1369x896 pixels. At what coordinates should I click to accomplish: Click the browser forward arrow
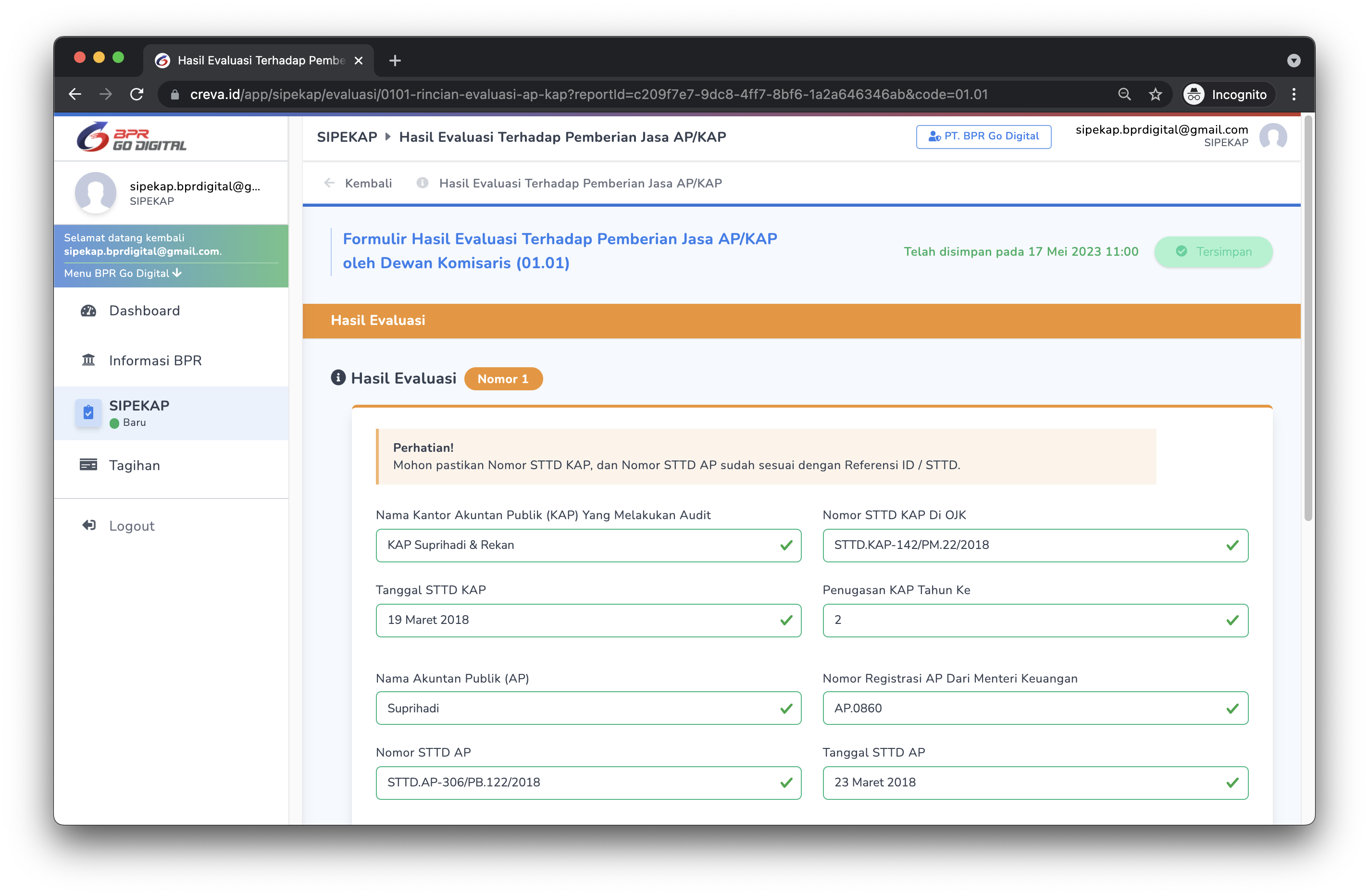(105, 94)
